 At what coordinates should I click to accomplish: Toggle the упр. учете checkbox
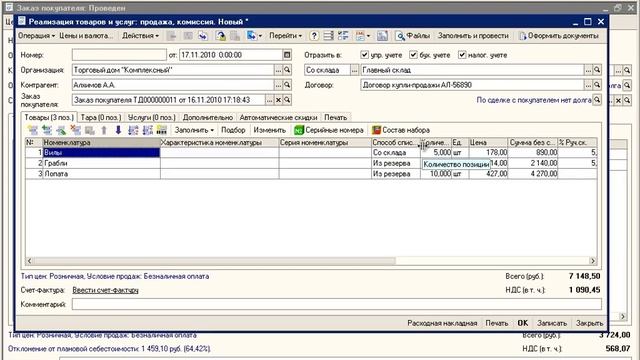pos(364,55)
